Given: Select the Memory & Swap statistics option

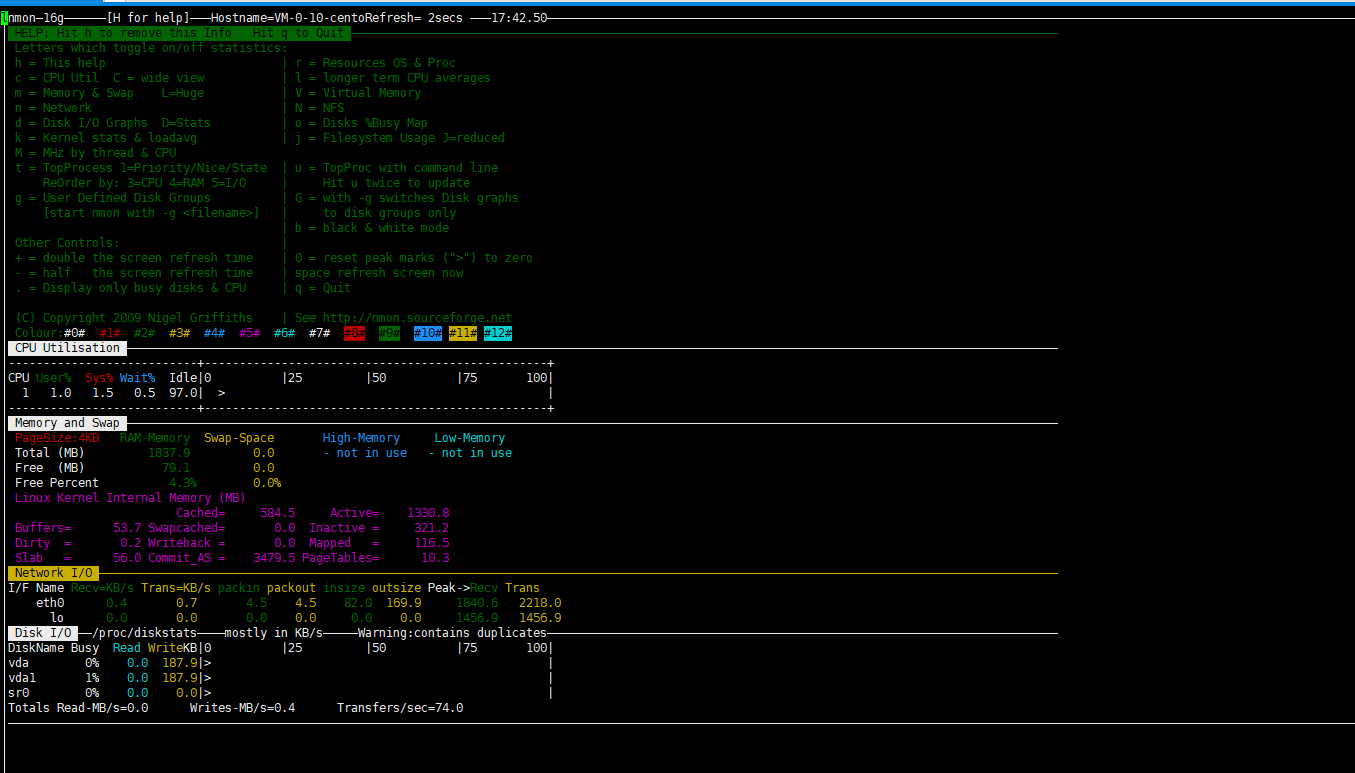Looking at the screenshot, I should pos(70,92).
